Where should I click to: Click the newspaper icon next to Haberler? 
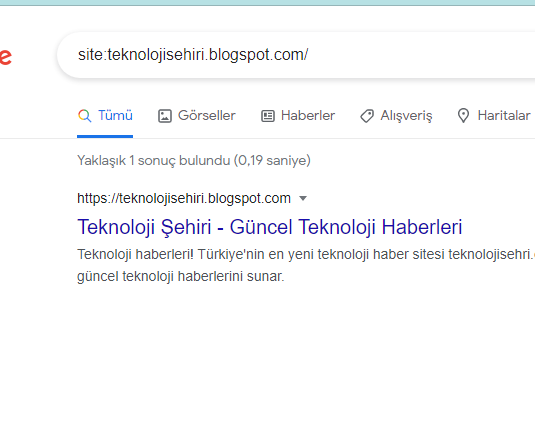tap(268, 116)
